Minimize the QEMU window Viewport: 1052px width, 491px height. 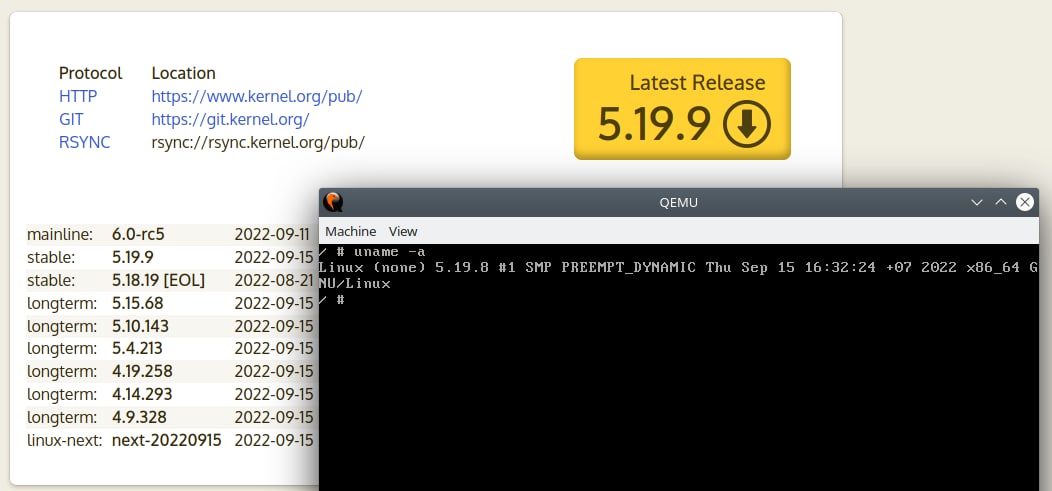[977, 202]
